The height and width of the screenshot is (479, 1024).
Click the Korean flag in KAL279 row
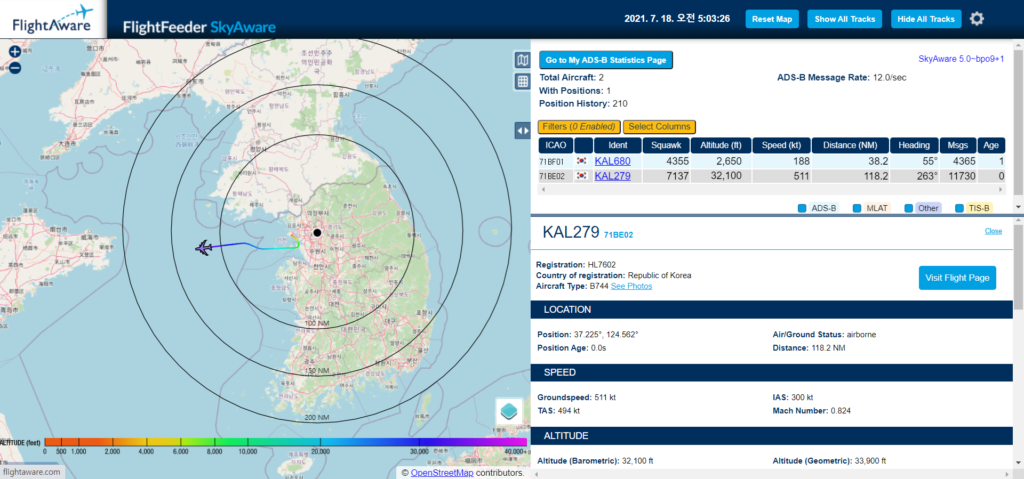[583, 176]
